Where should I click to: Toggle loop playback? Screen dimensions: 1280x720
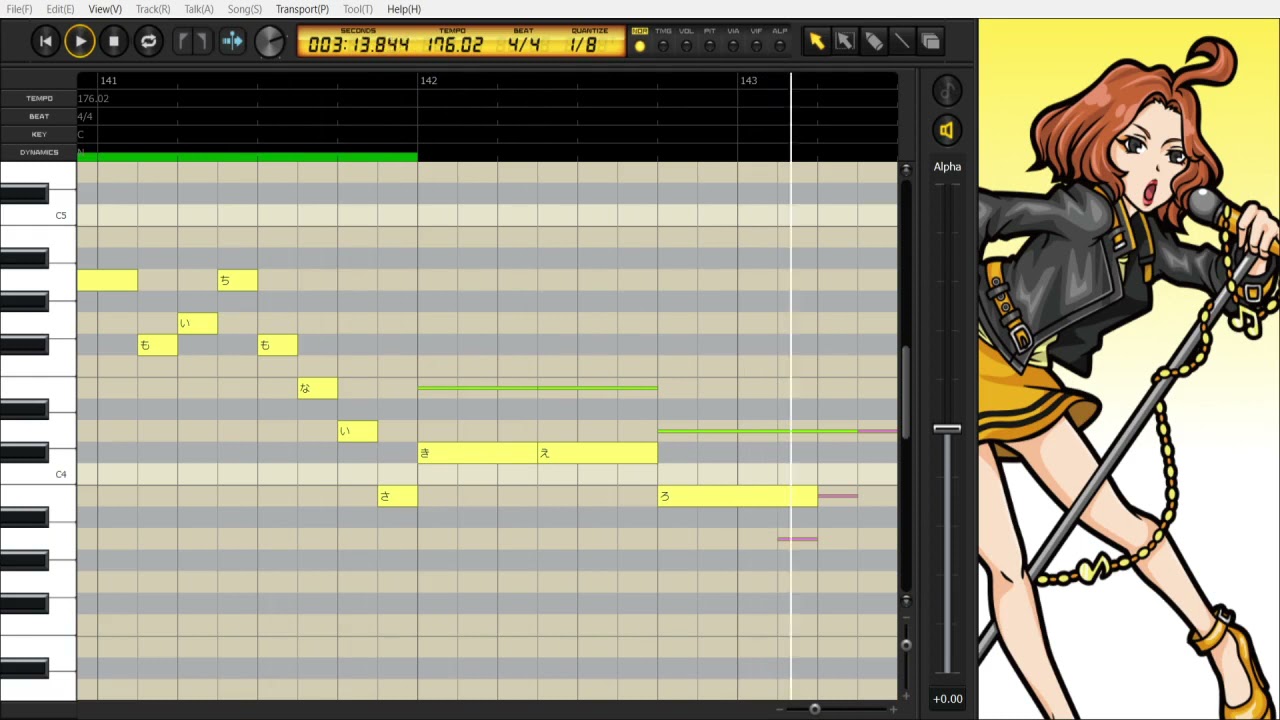pyautogui.click(x=148, y=41)
